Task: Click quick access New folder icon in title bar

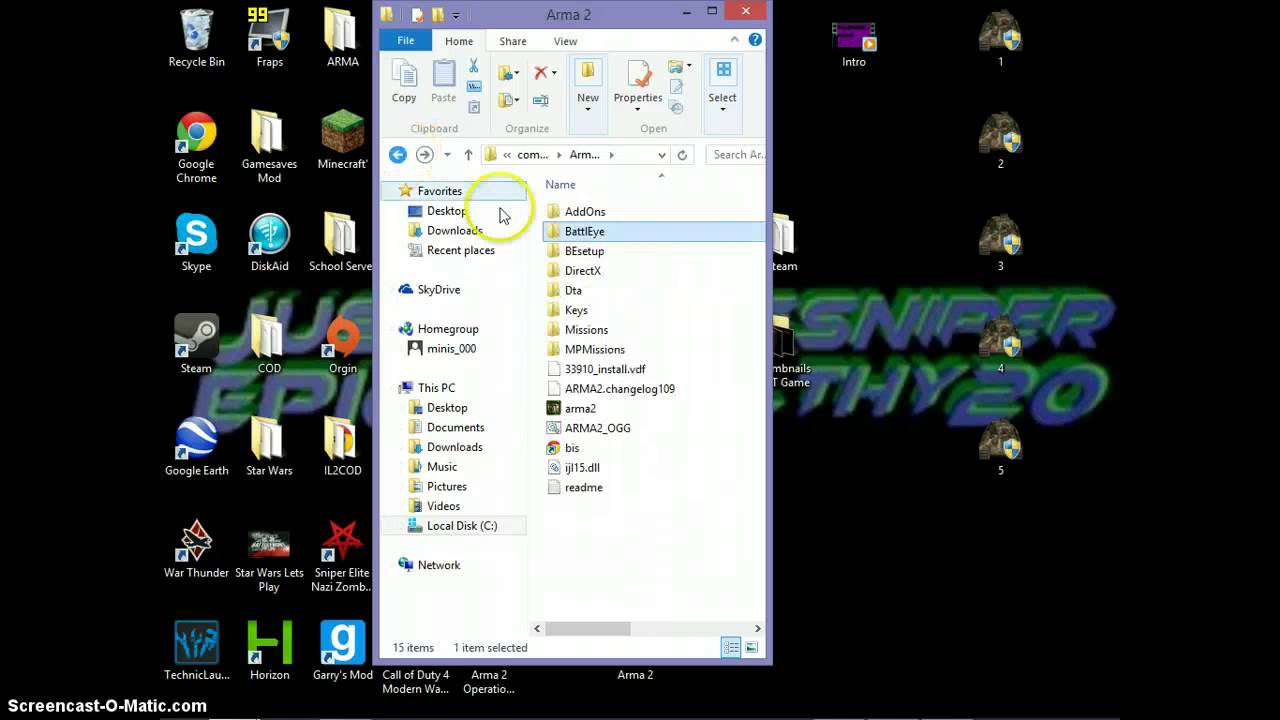Action: (437, 15)
